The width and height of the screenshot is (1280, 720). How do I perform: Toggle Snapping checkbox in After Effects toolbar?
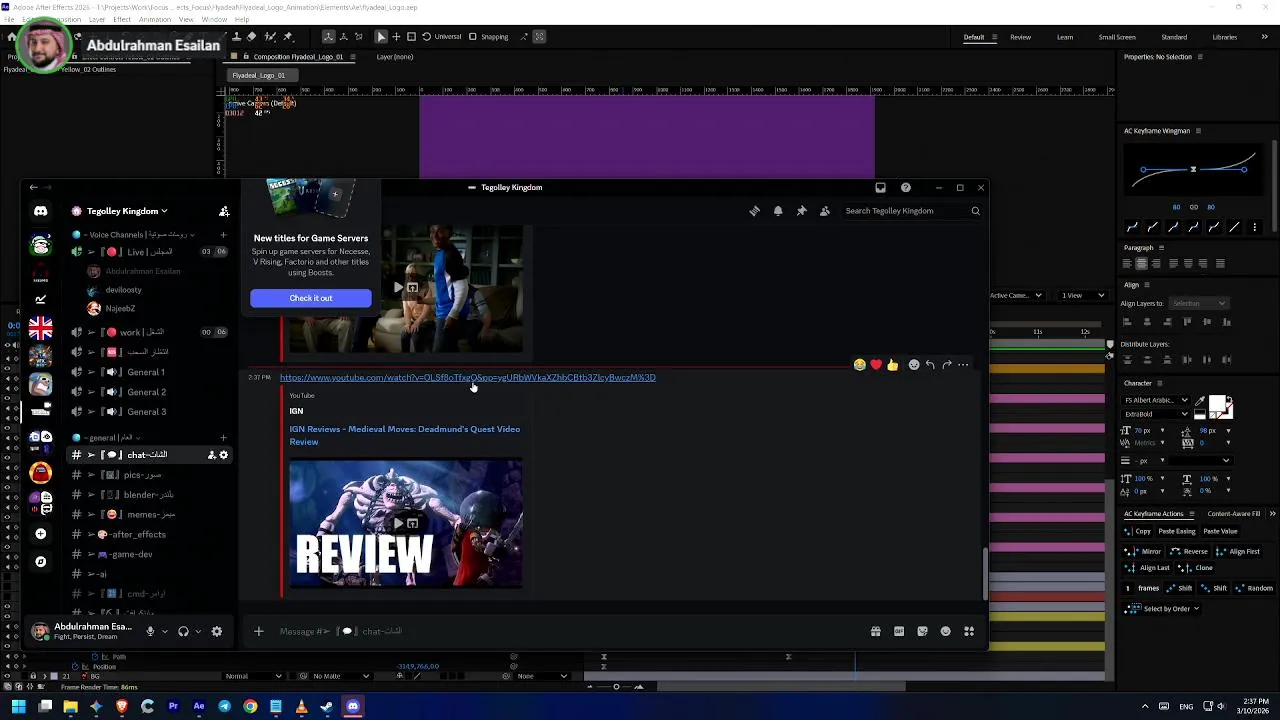click(x=474, y=37)
